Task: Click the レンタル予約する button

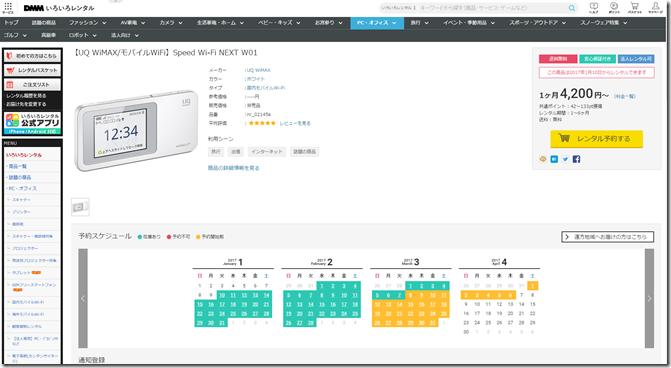Action: [x=597, y=139]
